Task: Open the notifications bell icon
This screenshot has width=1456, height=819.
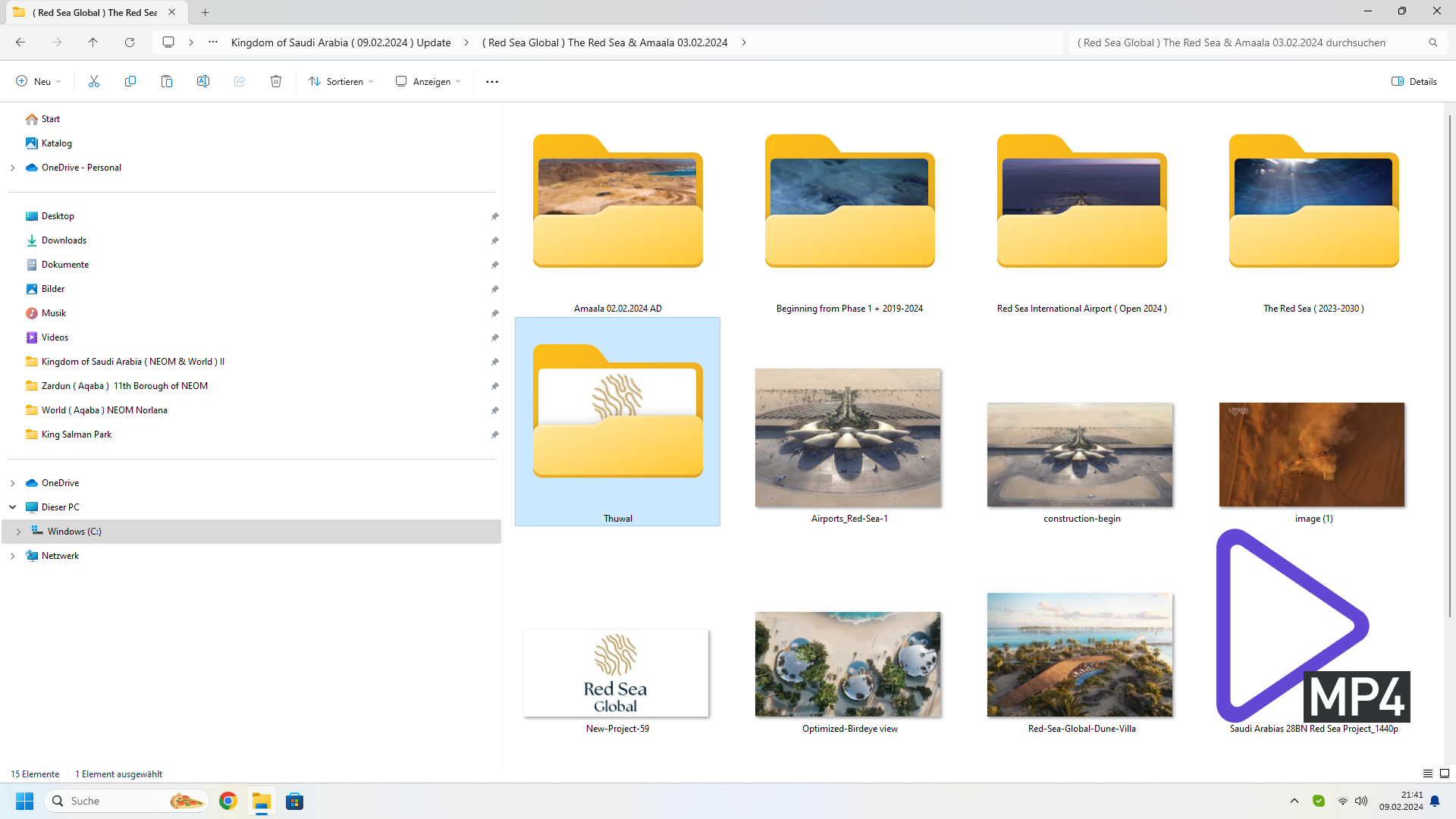Action: [x=1435, y=801]
